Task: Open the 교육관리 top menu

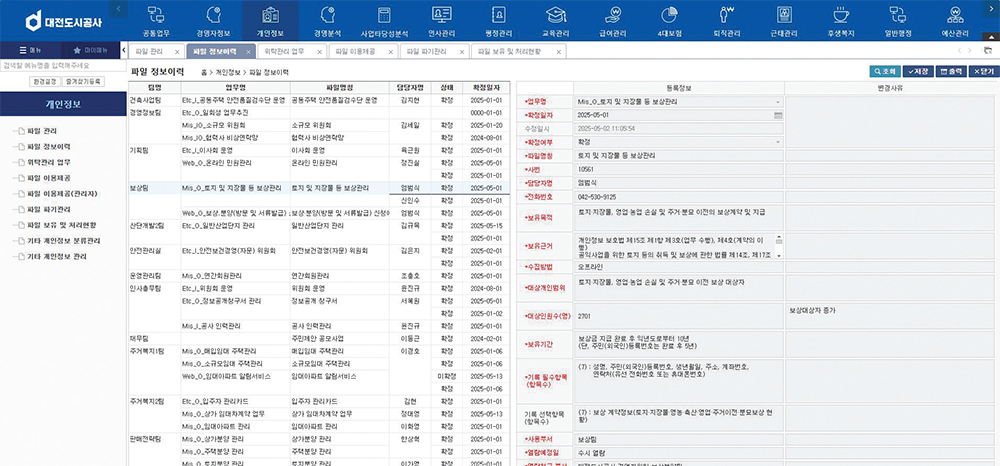Action: [555, 21]
